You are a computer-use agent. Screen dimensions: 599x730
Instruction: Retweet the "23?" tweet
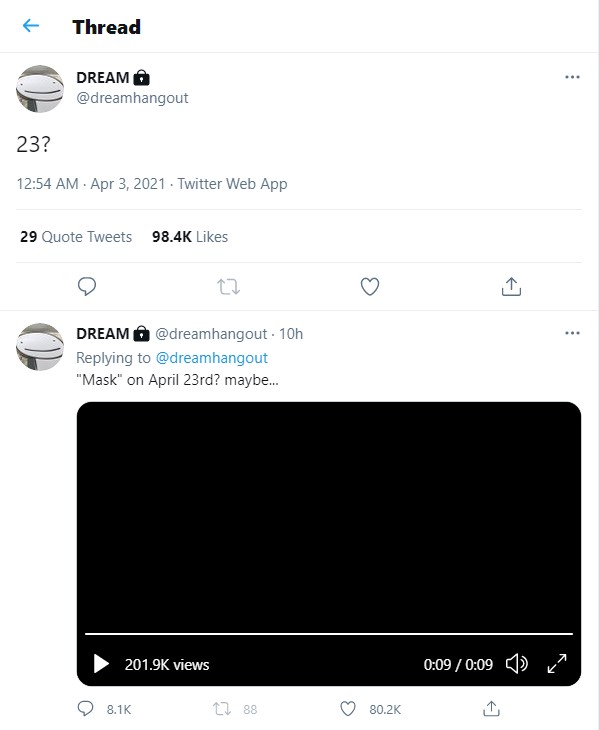(x=228, y=287)
